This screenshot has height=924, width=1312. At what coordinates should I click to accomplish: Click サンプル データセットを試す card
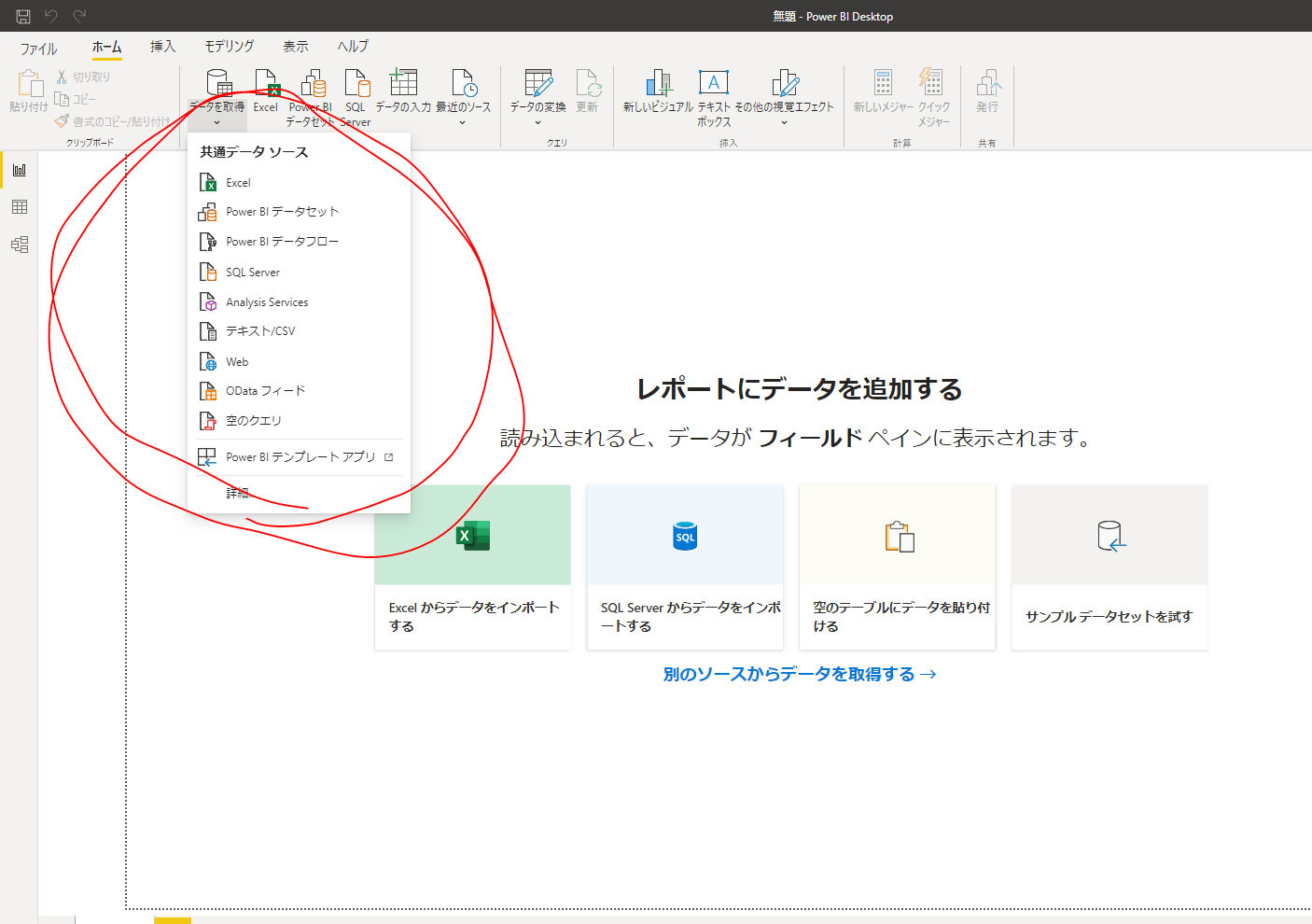[x=1110, y=567]
